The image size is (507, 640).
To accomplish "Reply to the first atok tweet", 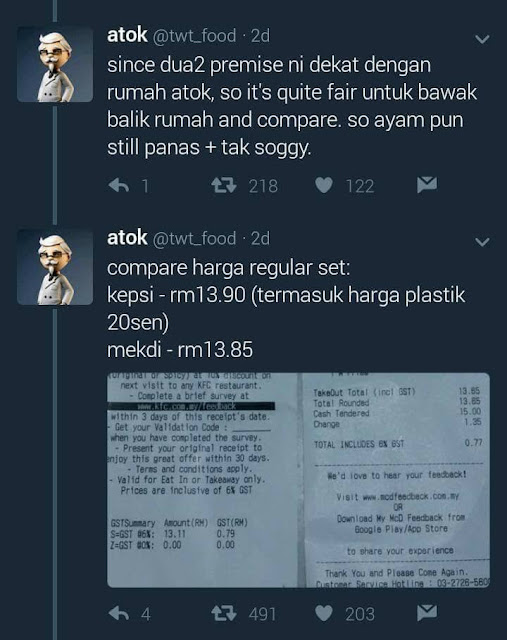I will pyautogui.click(x=119, y=186).
